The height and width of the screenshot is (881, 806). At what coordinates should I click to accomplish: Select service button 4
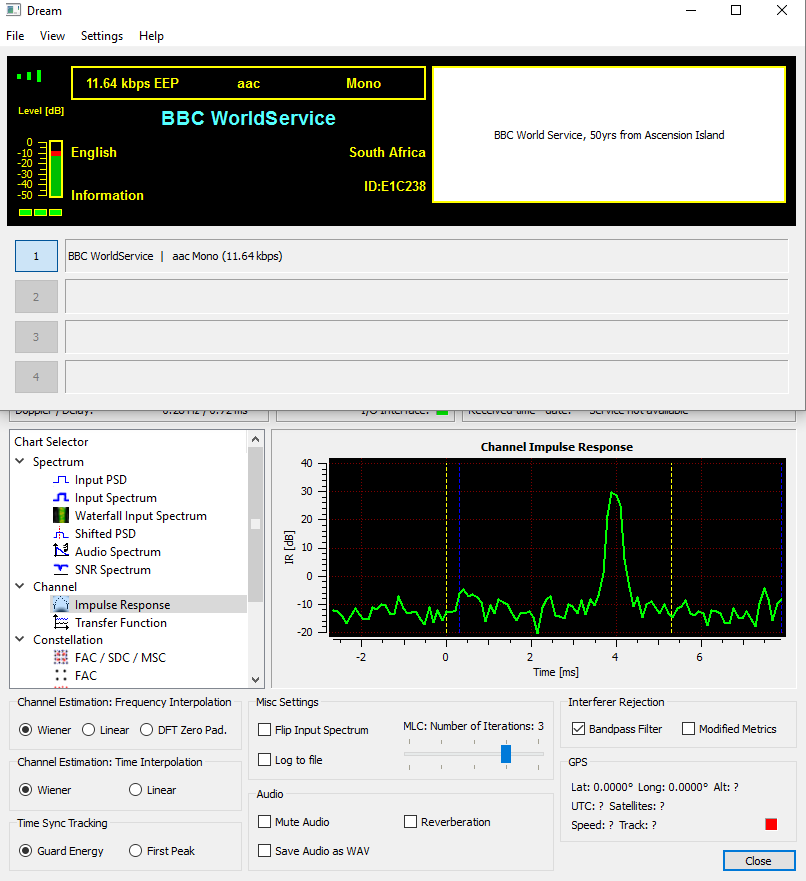pyautogui.click(x=37, y=377)
